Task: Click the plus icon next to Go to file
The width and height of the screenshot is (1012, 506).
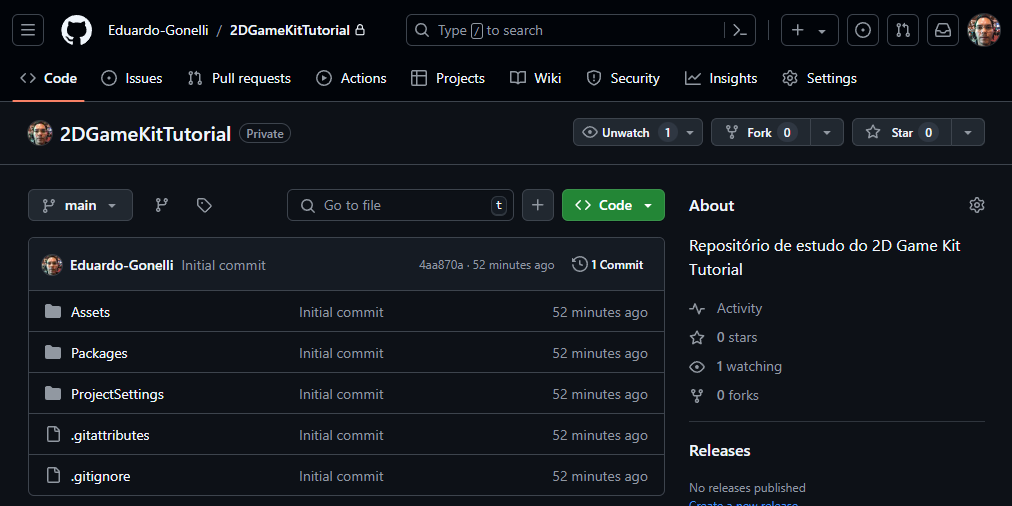Action: click(x=538, y=205)
